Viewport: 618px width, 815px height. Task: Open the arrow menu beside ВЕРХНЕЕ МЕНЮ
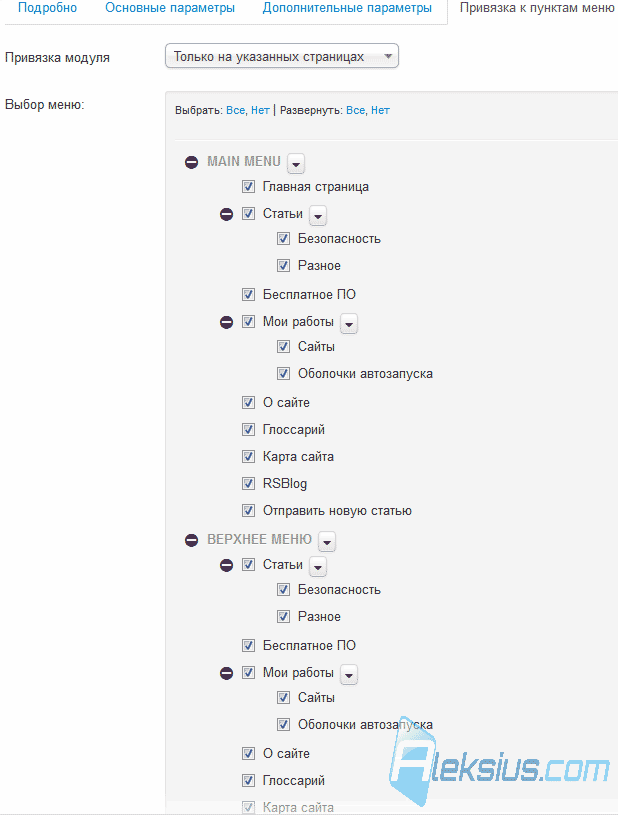[327, 541]
